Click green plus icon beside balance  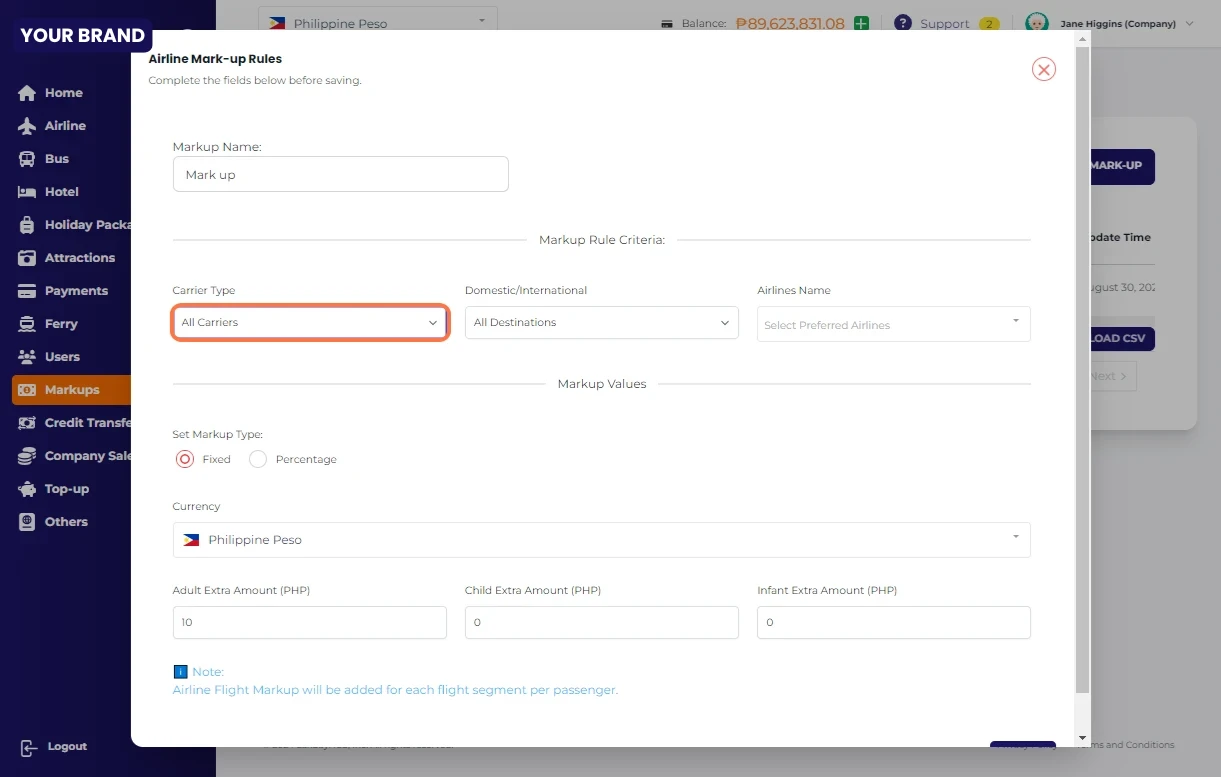pyautogui.click(x=861, y=23)
